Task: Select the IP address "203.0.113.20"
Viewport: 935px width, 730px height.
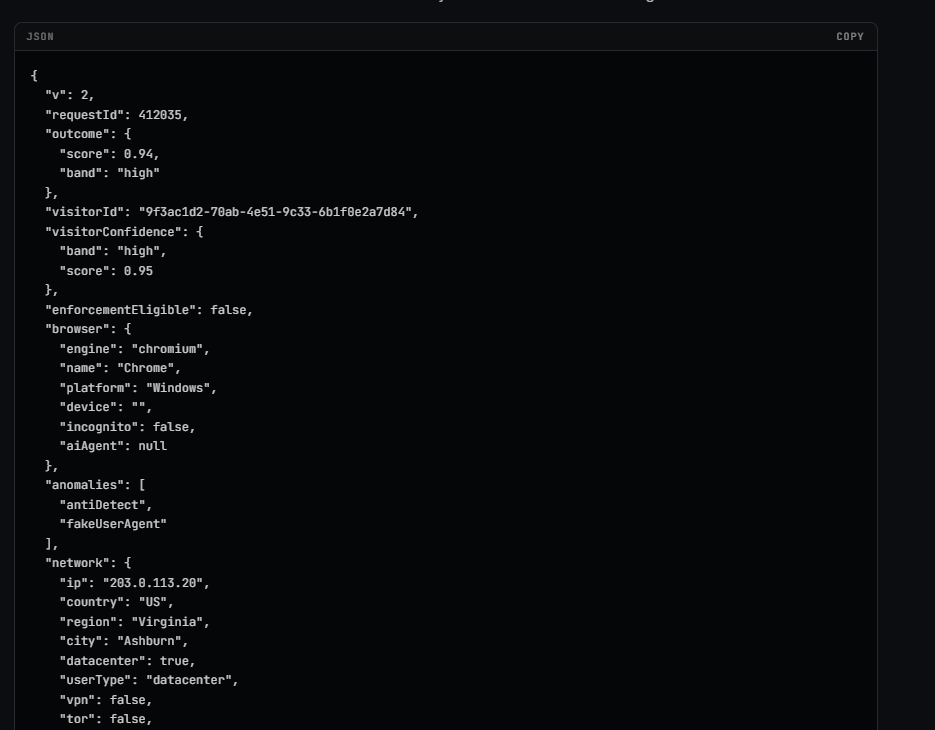Action: (x=153, y=583)
